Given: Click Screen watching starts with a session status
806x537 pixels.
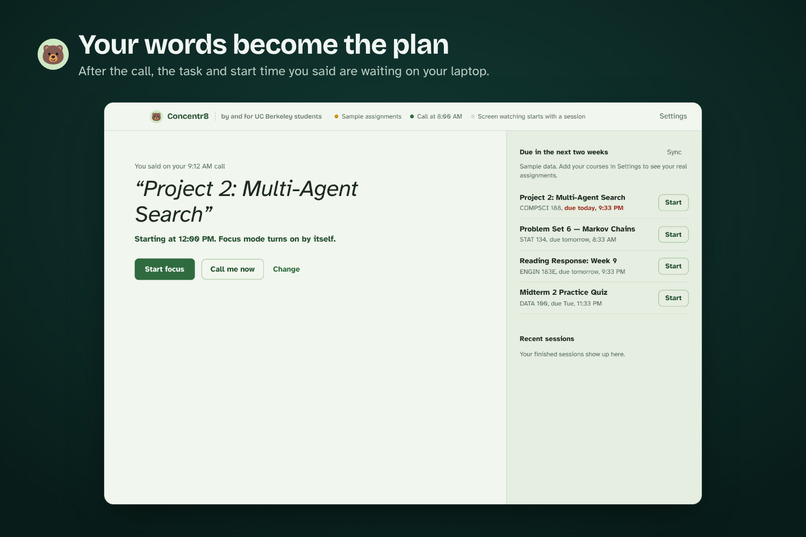Looking at the screenshot, I should point(528,117).
